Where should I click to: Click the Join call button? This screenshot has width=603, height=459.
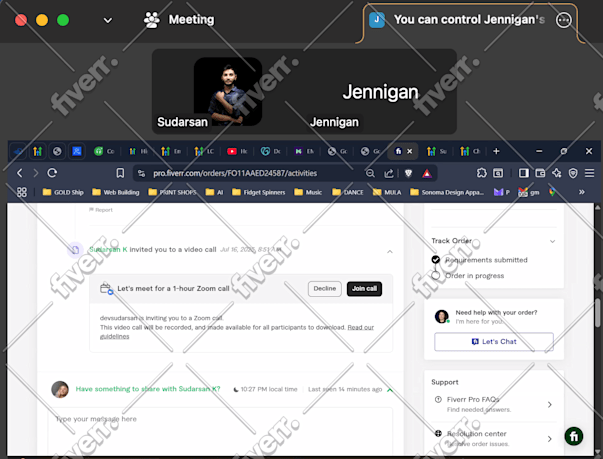click(364, 289)
